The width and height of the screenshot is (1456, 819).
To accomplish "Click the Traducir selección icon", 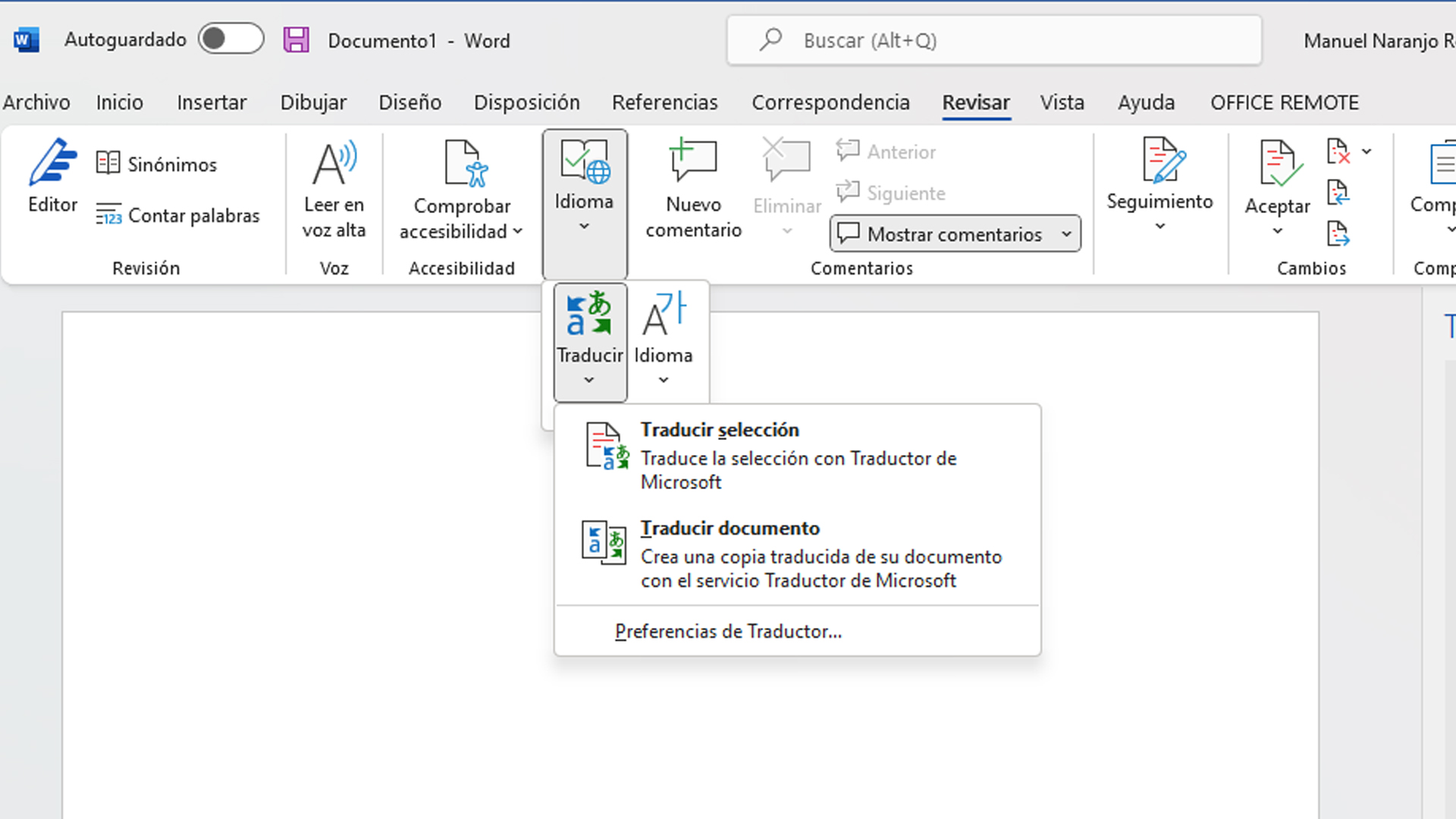I will (606, 446).
